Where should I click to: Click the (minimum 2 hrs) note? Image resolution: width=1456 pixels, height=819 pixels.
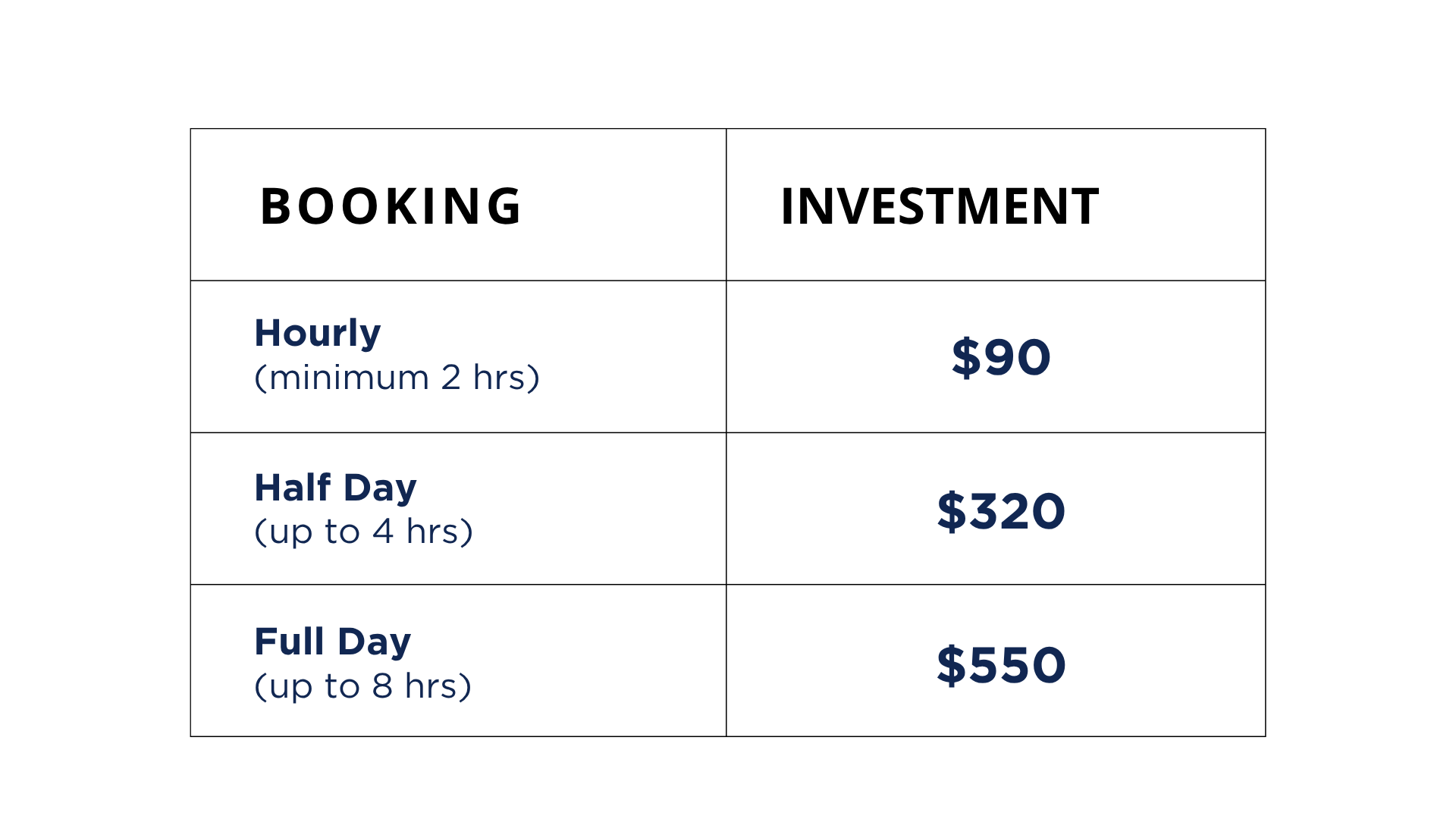397,378
